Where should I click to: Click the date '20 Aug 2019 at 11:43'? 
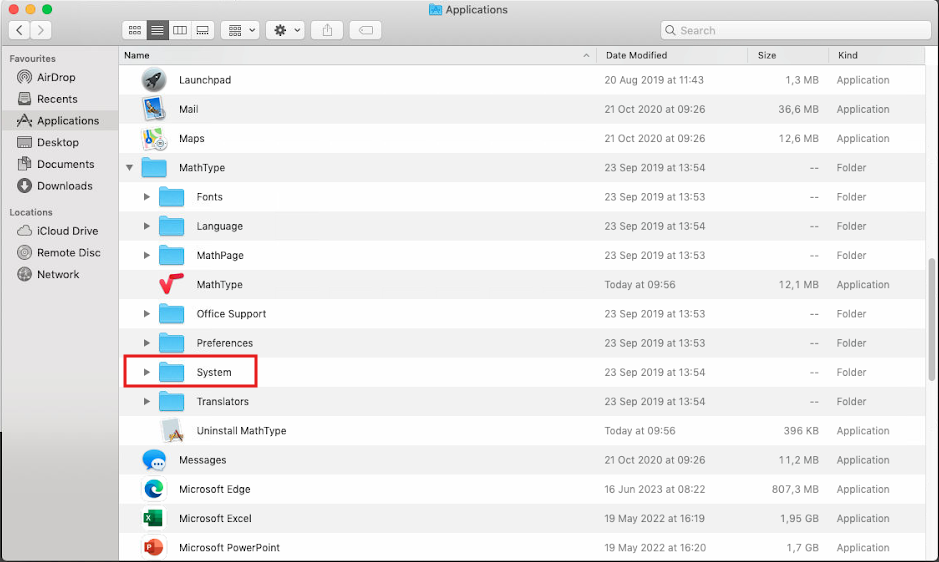tap(654, 80)
